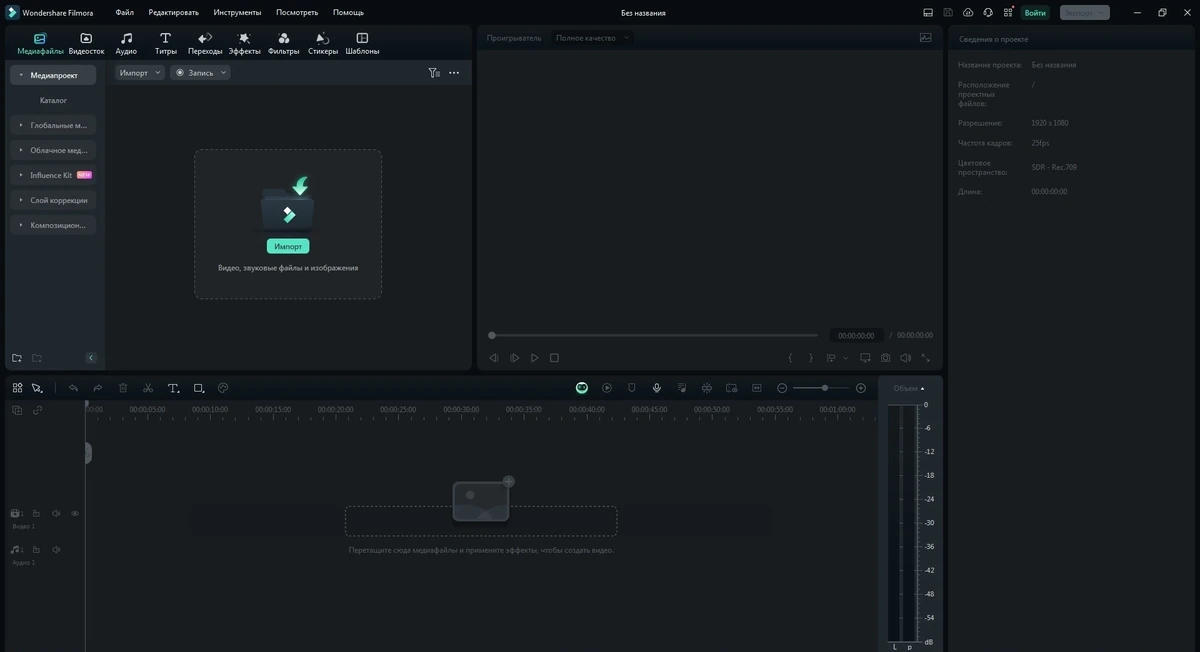This screenshot has width=1200, height=652.
Task: Click the voiceover microphone icon in timeline
Action: click(657, 388)
